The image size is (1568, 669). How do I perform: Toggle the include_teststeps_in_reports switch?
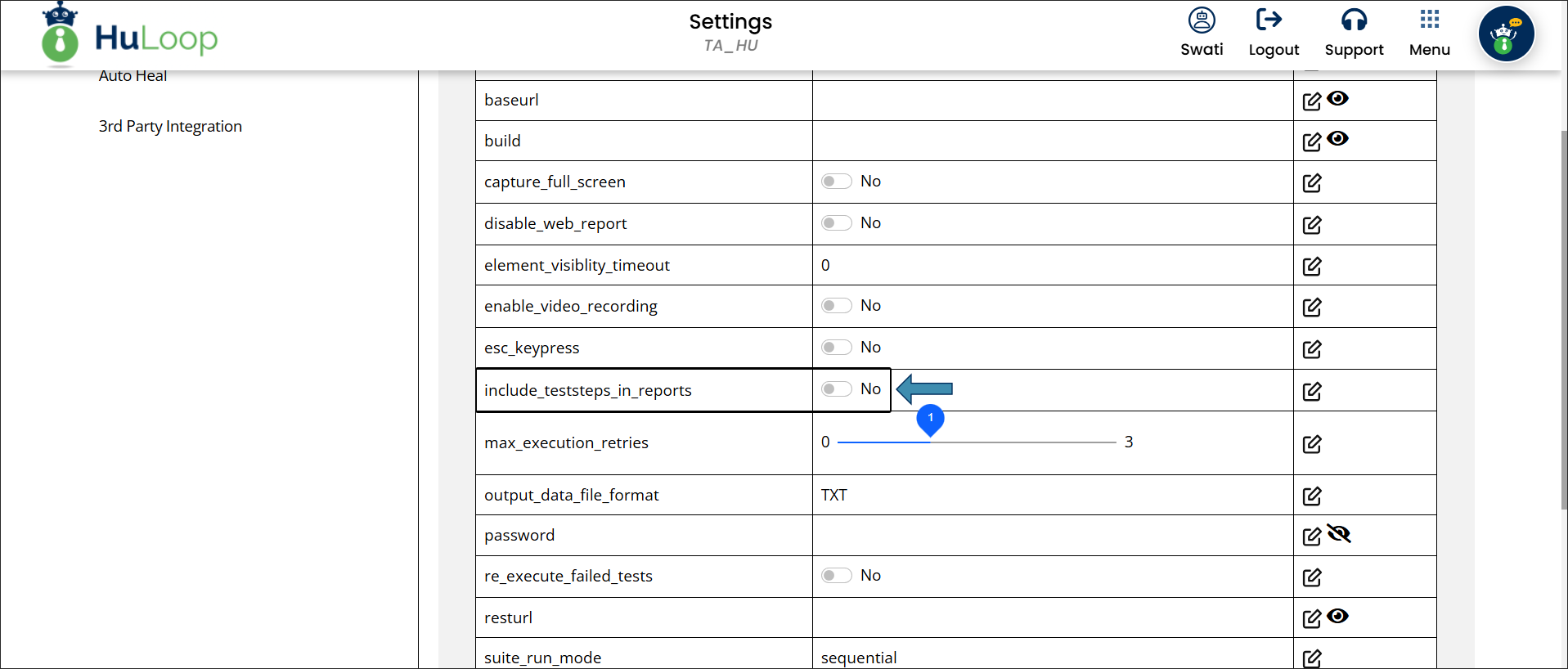click(x=836, y=389)
